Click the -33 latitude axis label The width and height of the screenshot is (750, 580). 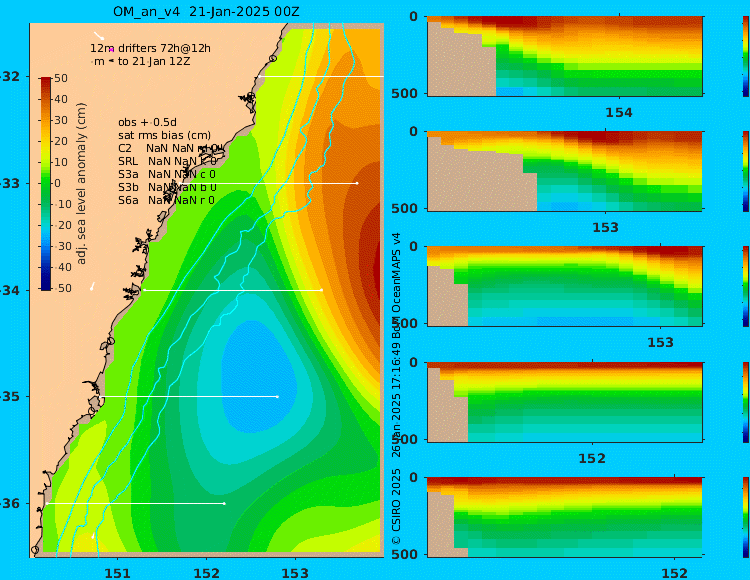10,184
